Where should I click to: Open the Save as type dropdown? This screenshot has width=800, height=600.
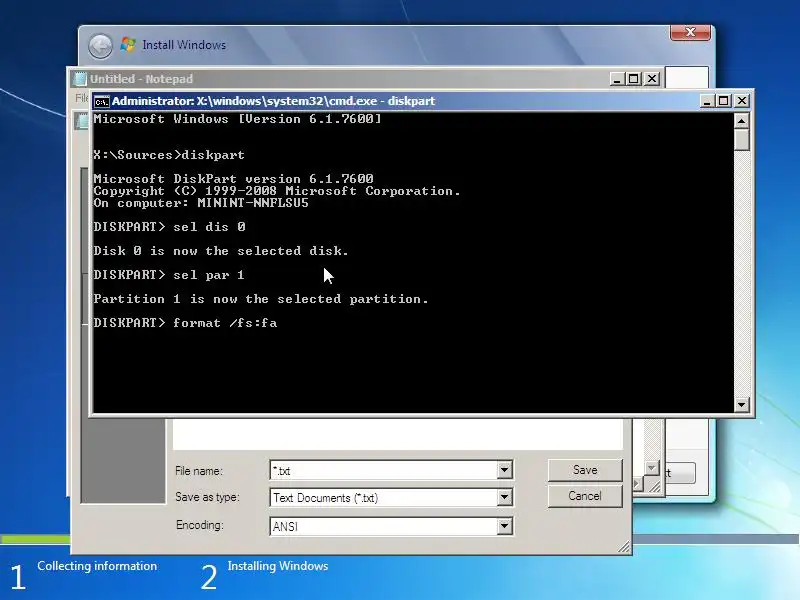(x=504, y=497)
